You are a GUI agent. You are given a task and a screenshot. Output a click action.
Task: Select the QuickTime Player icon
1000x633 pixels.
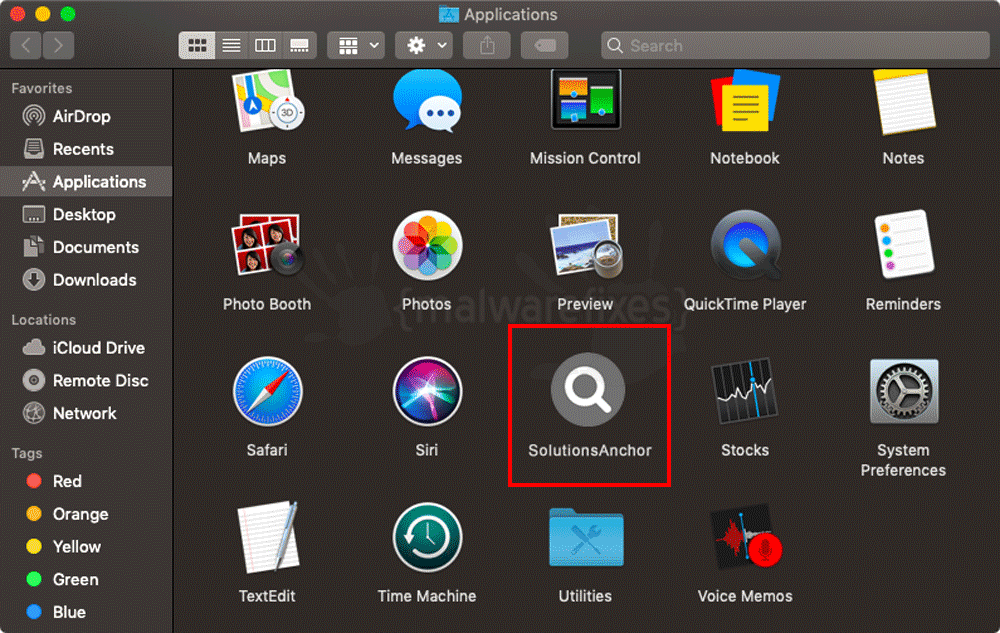746,246
